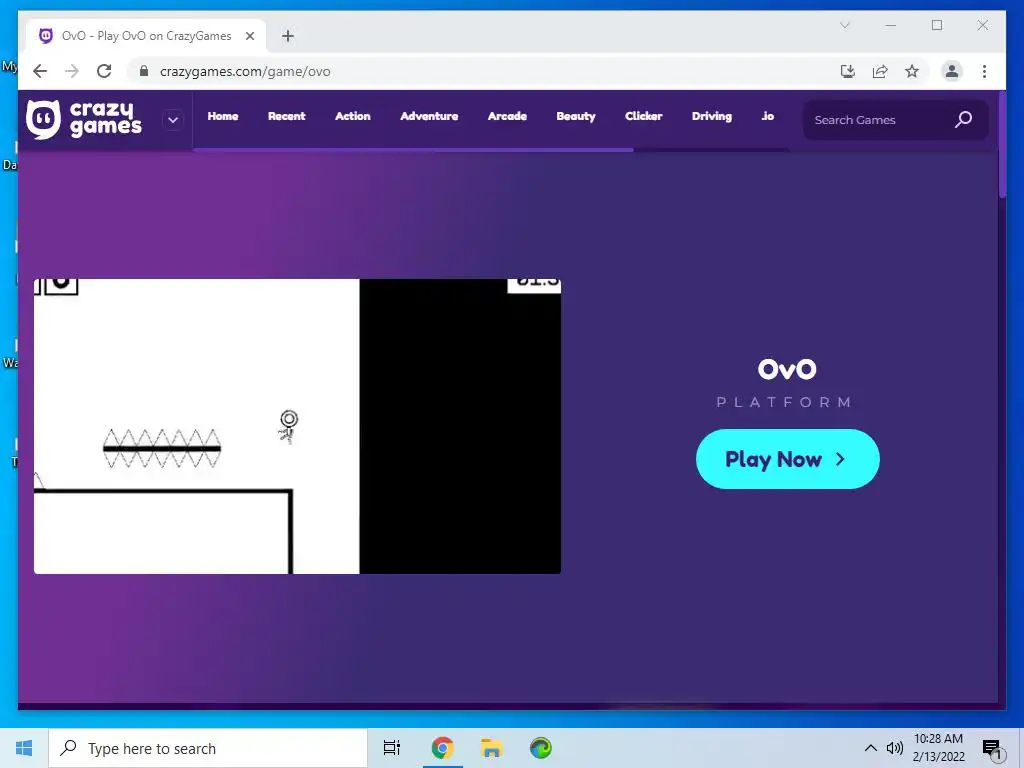
Task: Select the OvO - Play OvO on CrazyGames tab
Action: pos(146,36)
